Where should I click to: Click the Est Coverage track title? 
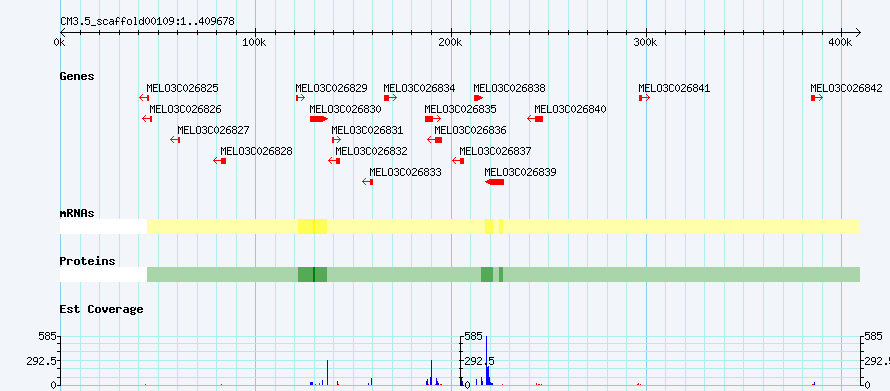[x=102, y=309]
